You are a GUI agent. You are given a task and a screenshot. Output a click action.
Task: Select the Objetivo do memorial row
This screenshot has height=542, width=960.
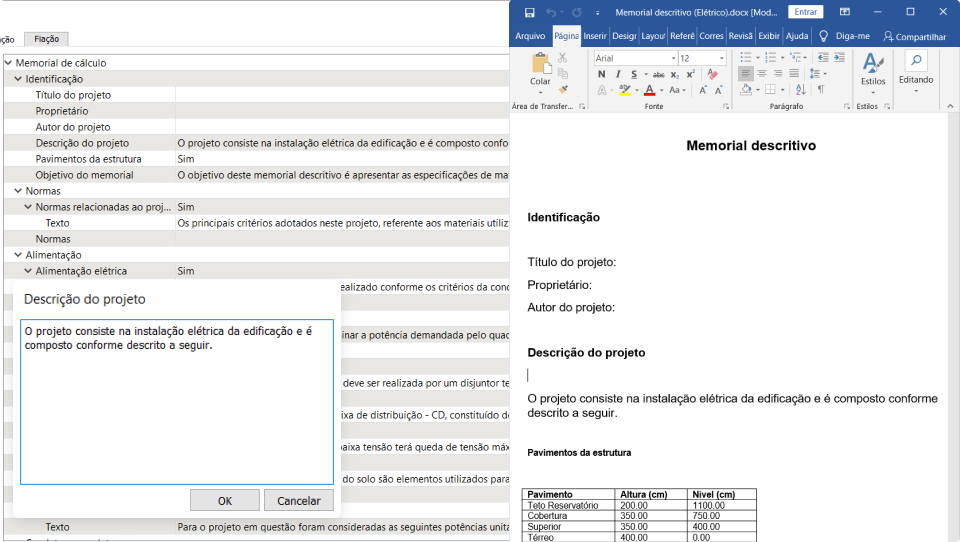[257, 175]
